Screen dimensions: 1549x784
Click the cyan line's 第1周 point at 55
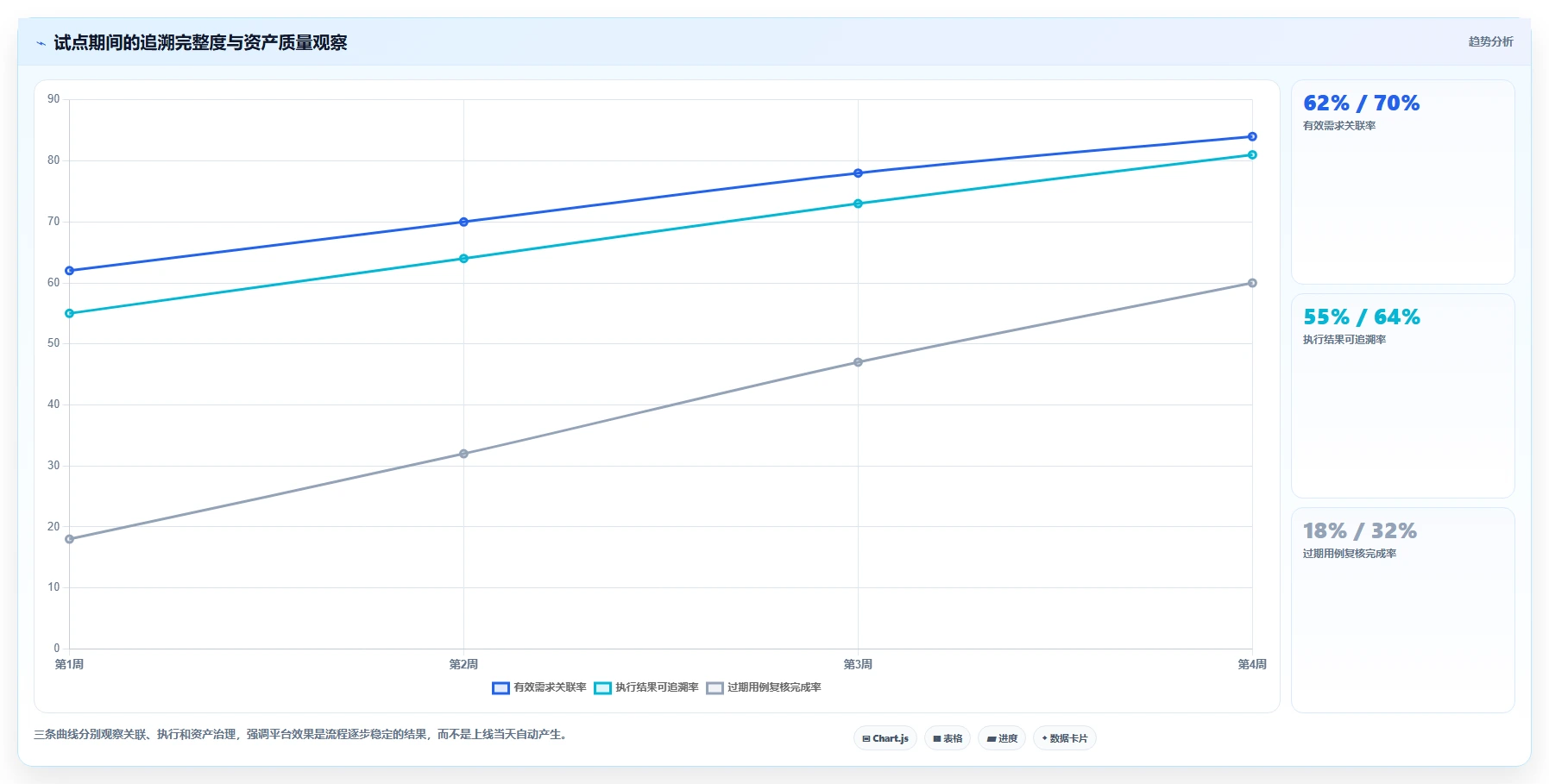70,313
